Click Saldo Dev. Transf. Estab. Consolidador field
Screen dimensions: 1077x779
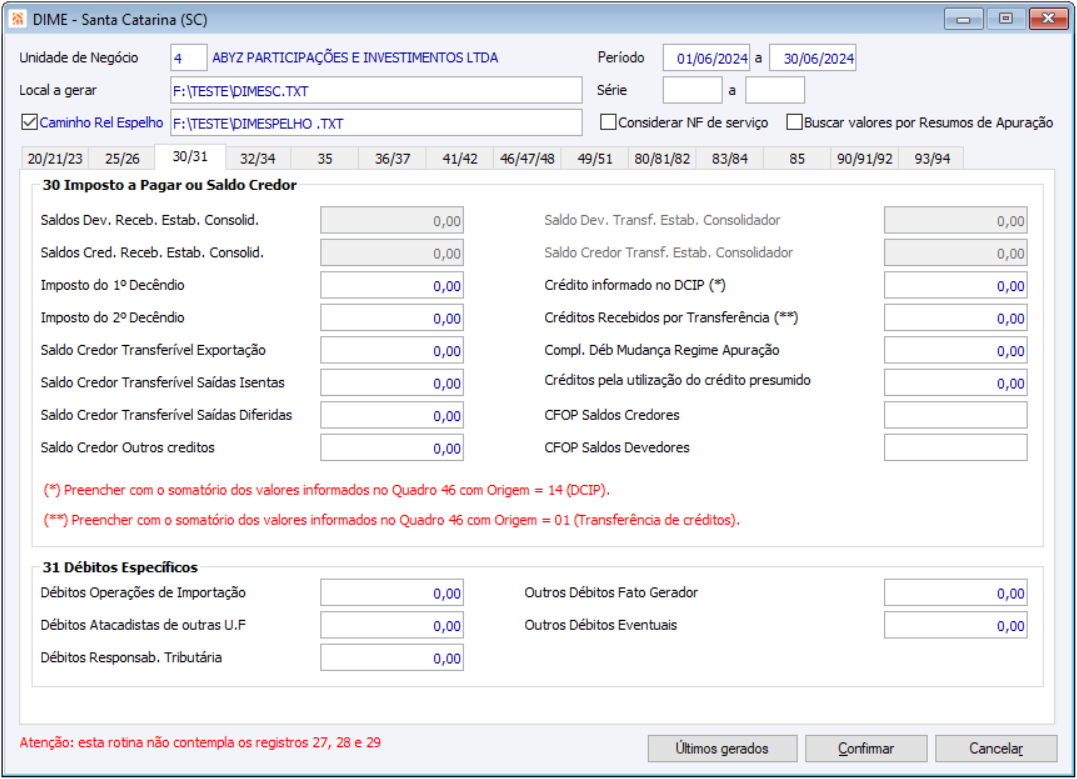pos(955,221)
